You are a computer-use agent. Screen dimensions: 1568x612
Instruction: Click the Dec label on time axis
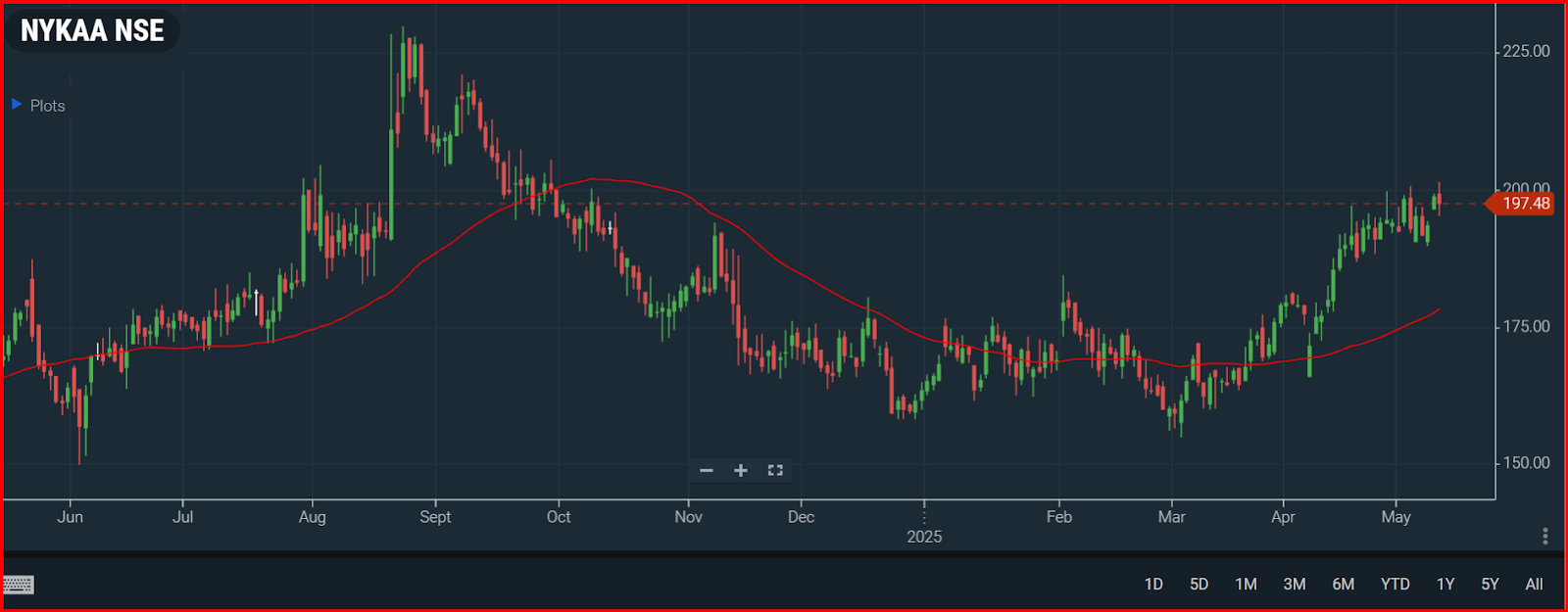[x=801, y=517]
